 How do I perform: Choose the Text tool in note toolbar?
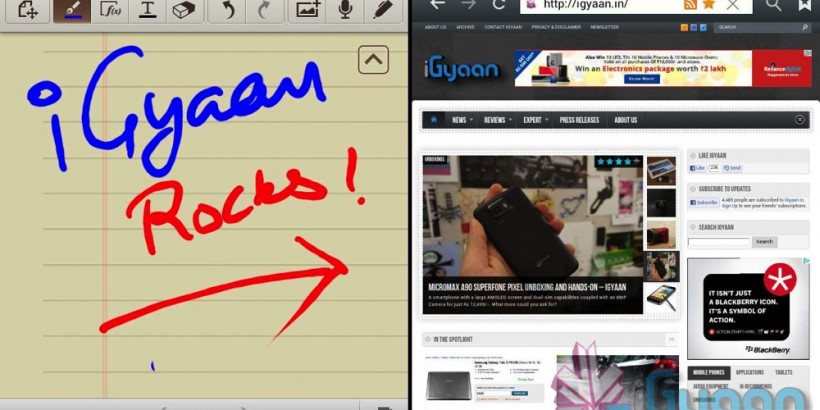[x=147, y=10]
